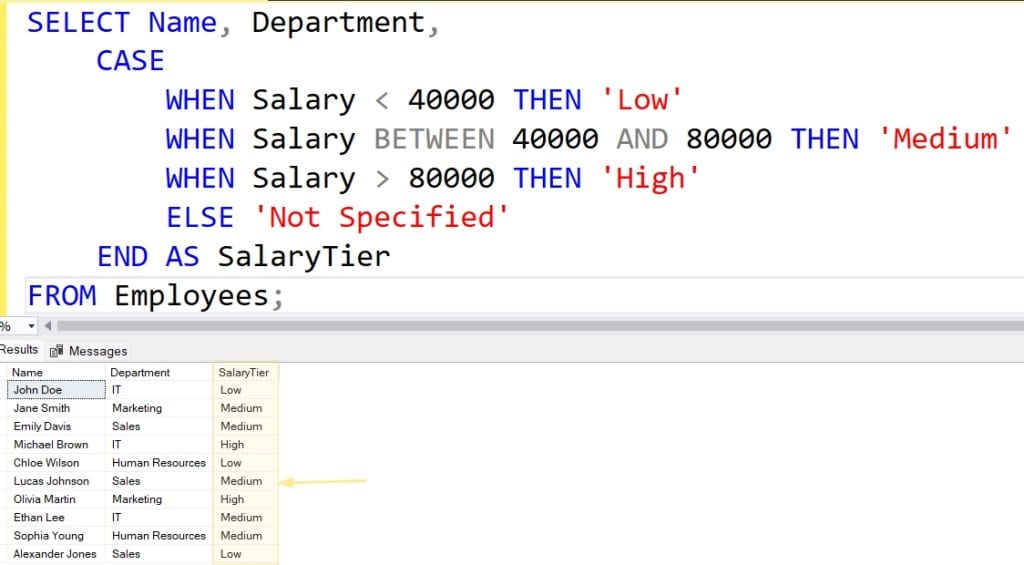Select the Lucas Johnson cell
The height and width of the screenshot is (565, 1024).
coord(56,481)
